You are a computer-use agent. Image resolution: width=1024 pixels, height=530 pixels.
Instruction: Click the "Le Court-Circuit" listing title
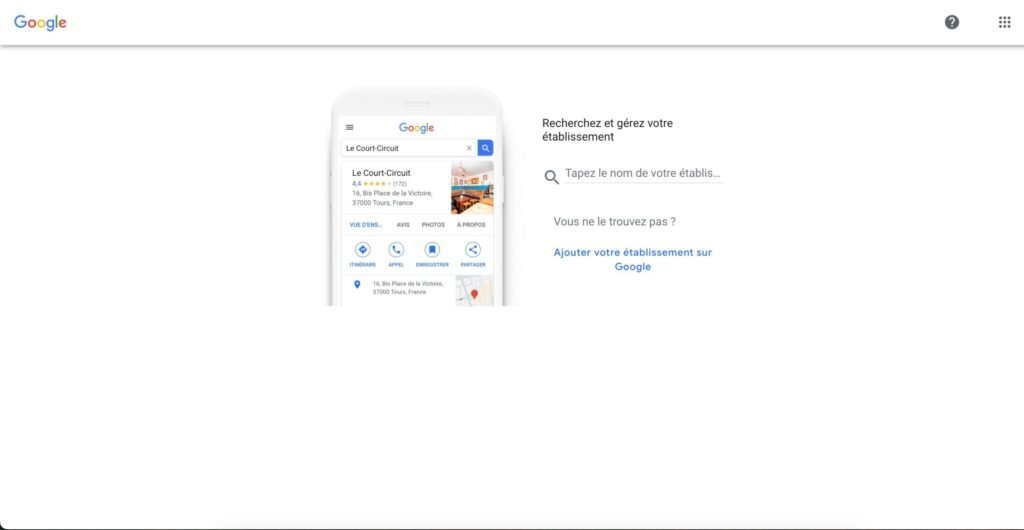(x=381, y=173)
